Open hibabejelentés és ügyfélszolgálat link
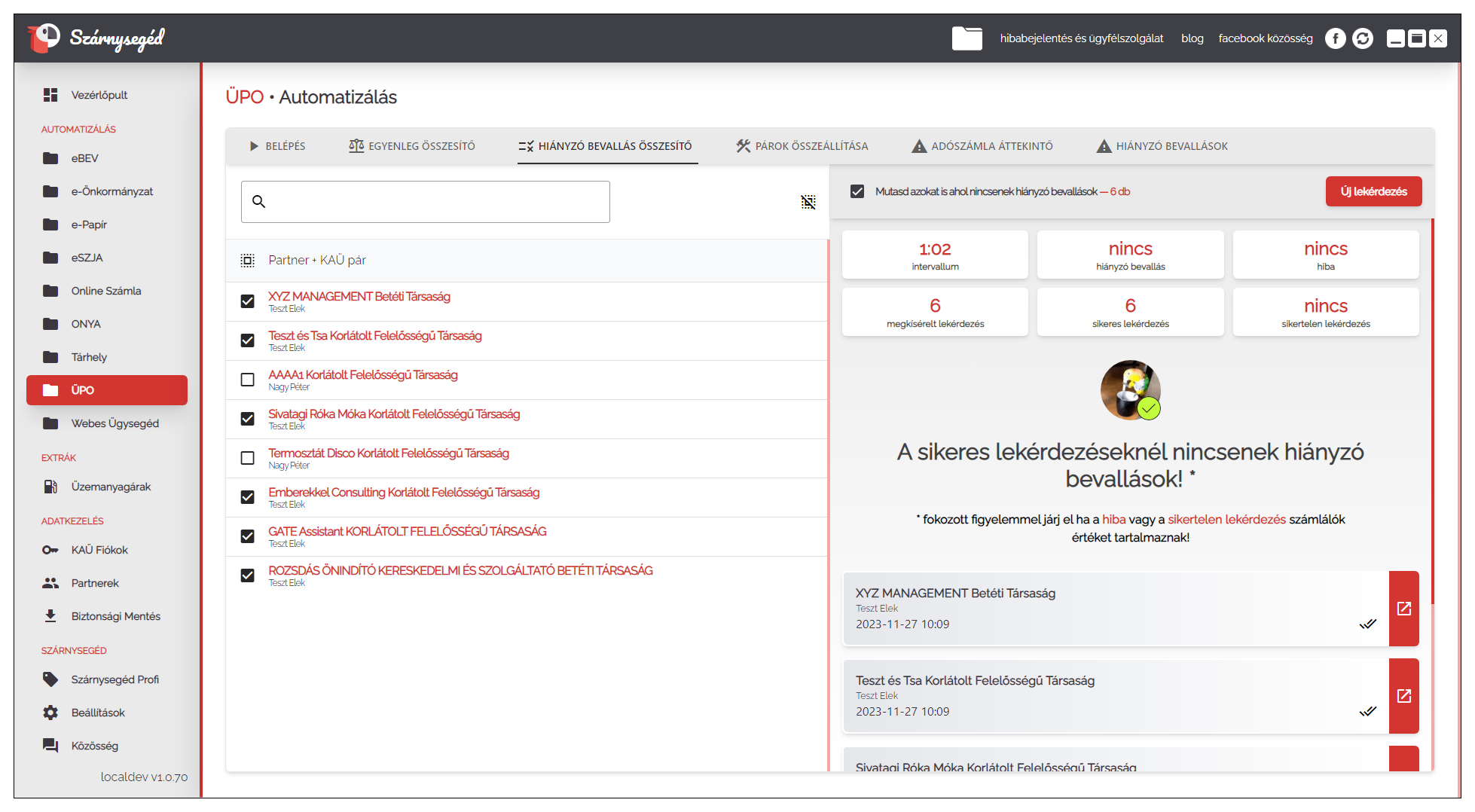The height and width of the screenshot is (812, 1475). coord(1081,38)
